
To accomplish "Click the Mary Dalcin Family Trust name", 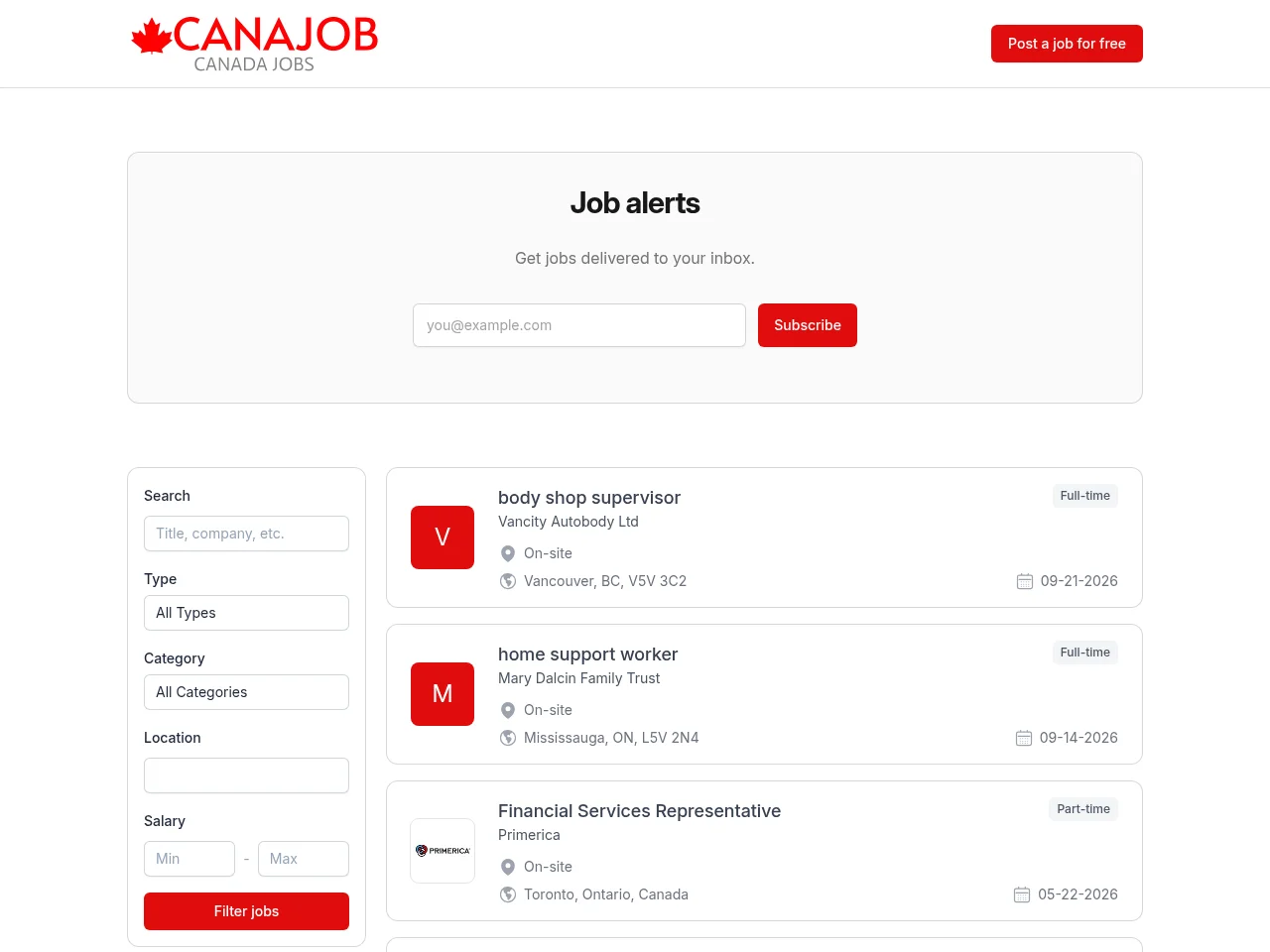I will click(579, 678).
